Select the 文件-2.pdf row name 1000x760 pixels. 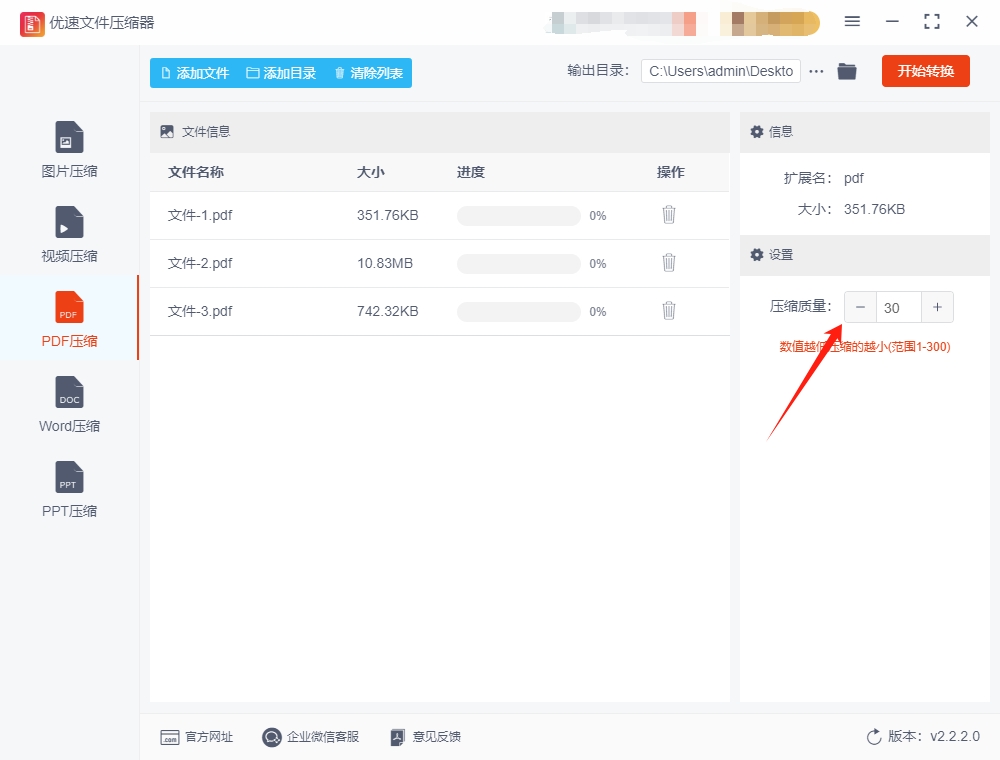(200, 263)
